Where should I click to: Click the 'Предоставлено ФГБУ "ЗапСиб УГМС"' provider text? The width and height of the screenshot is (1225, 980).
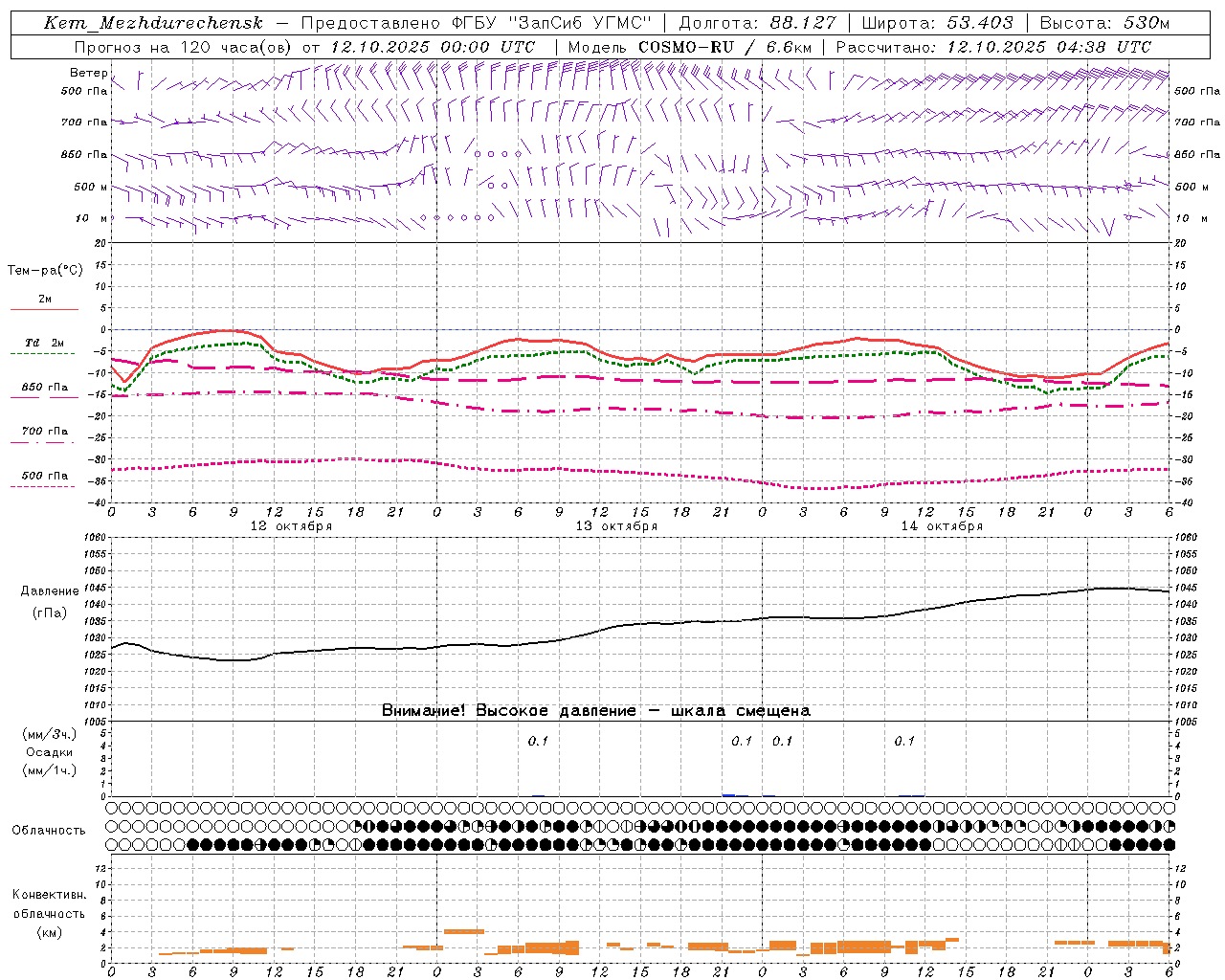(477, 23)
